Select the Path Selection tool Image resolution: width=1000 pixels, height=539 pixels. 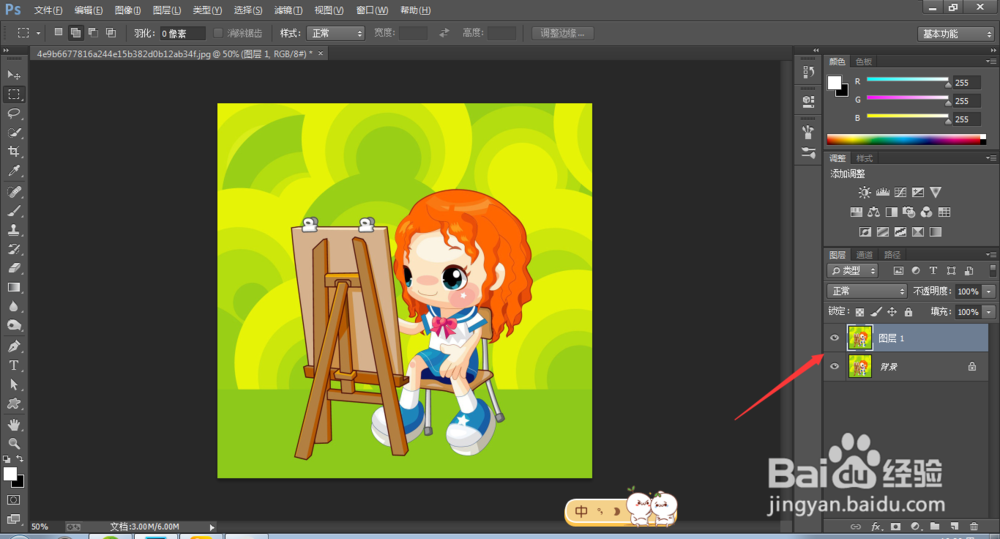click(x=13, y=385)
